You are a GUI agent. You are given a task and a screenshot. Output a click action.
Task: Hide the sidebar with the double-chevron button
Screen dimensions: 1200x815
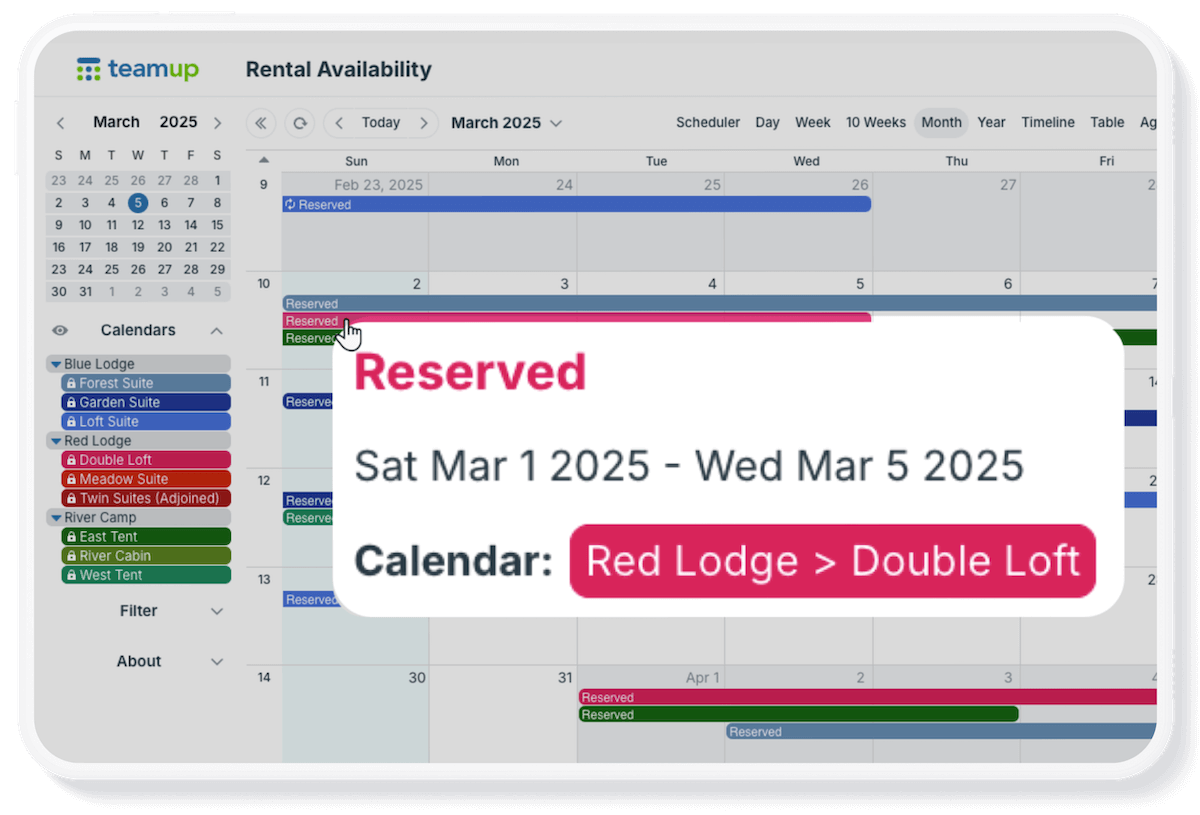[x=261, y=123]
